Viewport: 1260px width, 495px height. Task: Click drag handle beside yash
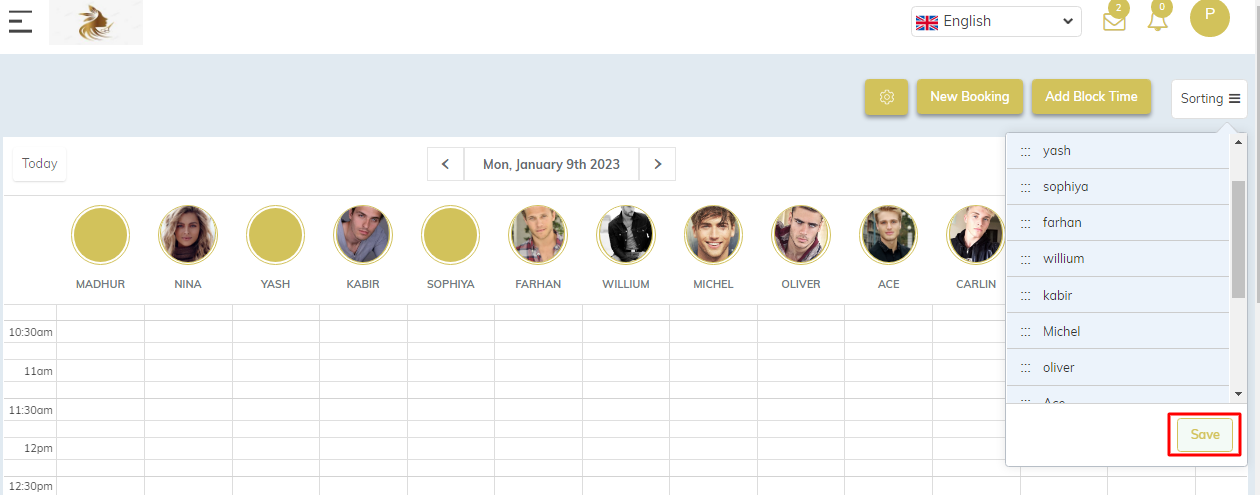click(1025, 151)
